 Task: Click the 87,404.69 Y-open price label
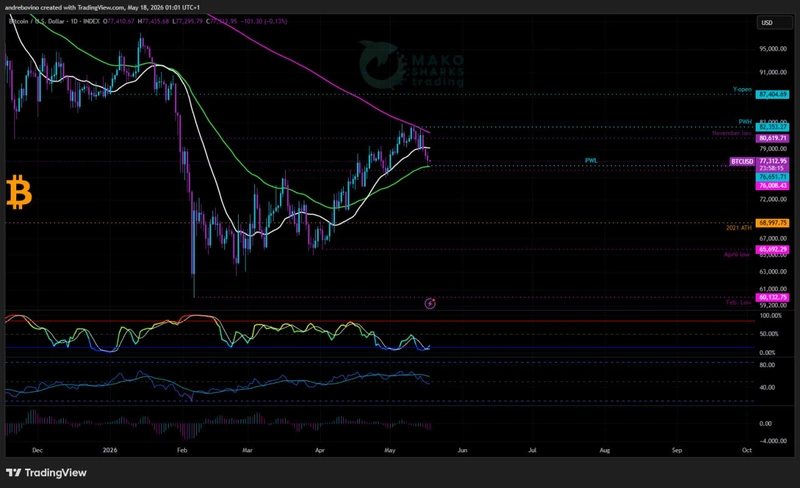coord(773,94)
